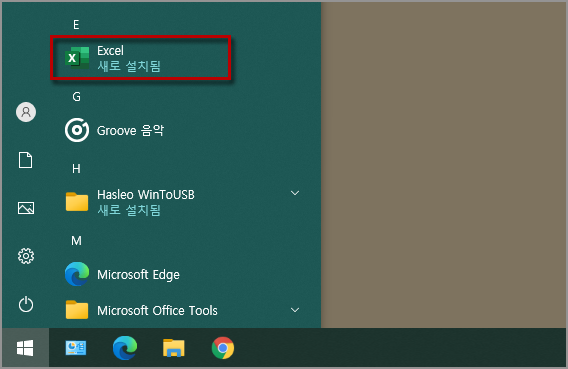Jump to letter M section header
568x369 pixels.
pyautogui.click(x=76, y=241)
